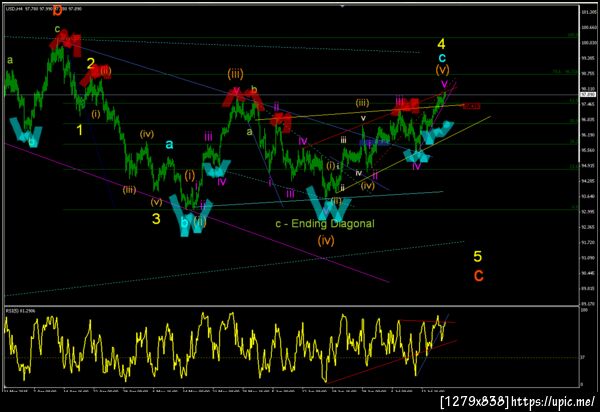Click the yellow wave label '2'
Viewport: 600px width, 412px height.
(90, 63)
